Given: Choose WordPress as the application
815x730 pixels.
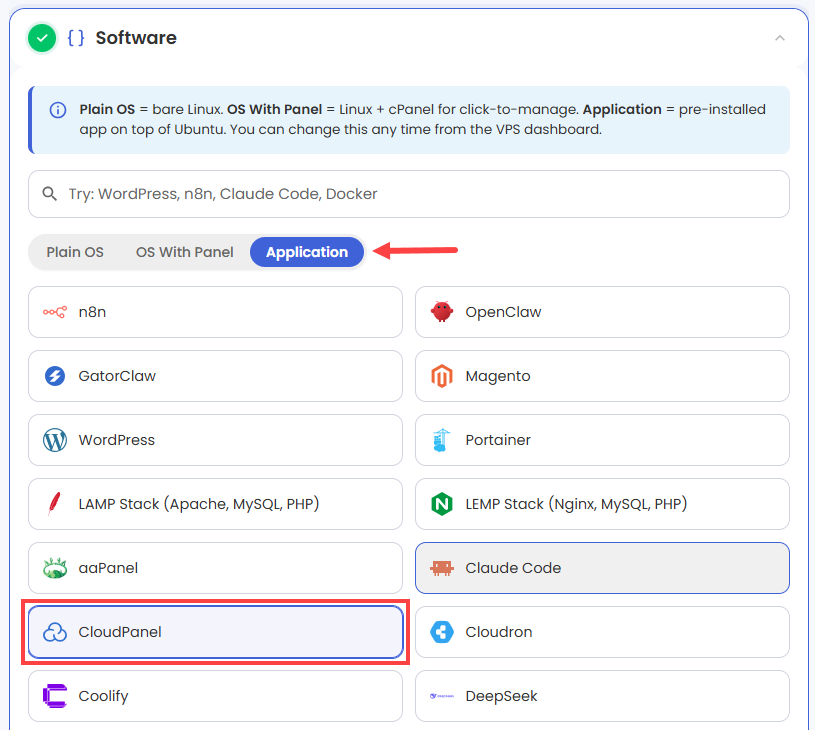Looking at the screenshot, I should point(215,440).
